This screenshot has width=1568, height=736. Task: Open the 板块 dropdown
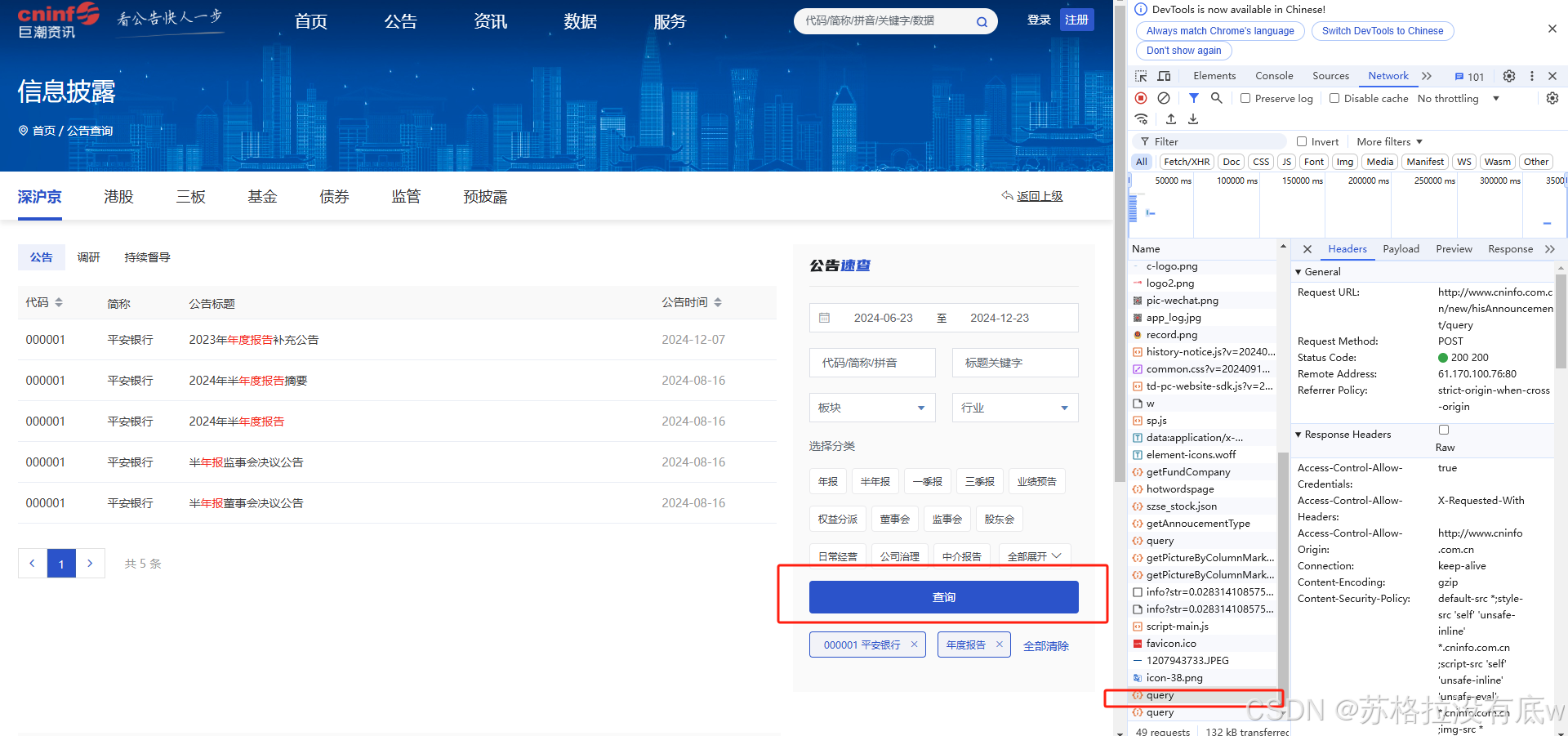coord(872,408)
